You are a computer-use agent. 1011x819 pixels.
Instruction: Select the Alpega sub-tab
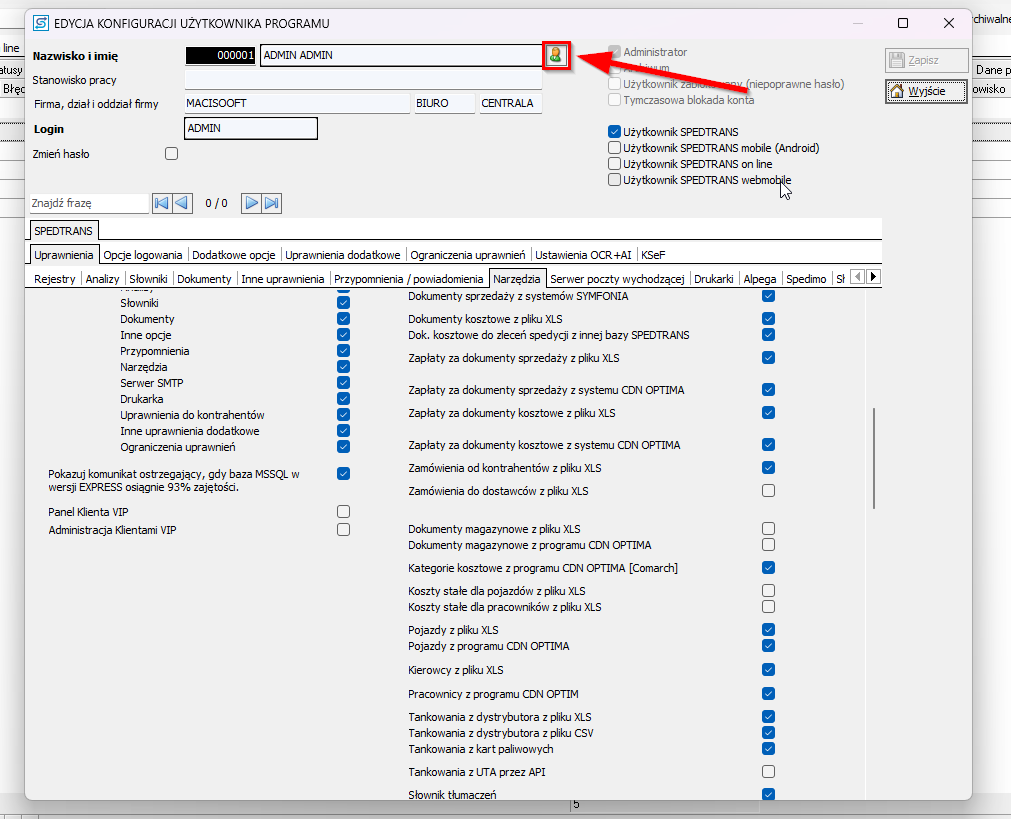(760, 279)
